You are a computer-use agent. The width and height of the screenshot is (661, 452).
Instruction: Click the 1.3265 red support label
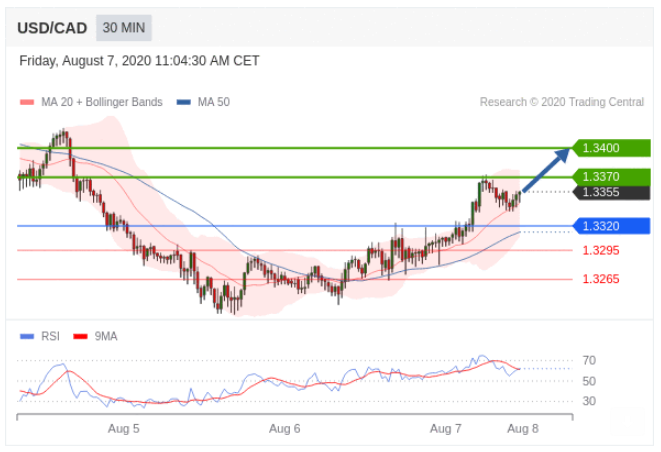[601, 280]
